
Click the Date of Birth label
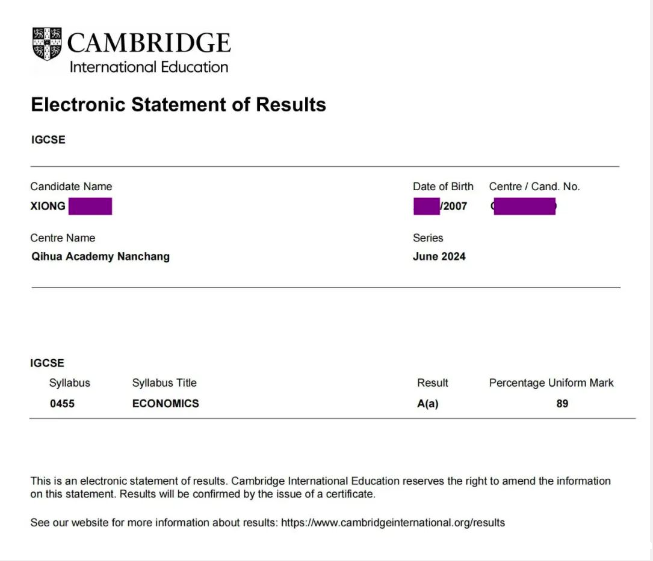pyautogui.click(x=443, y=187)
